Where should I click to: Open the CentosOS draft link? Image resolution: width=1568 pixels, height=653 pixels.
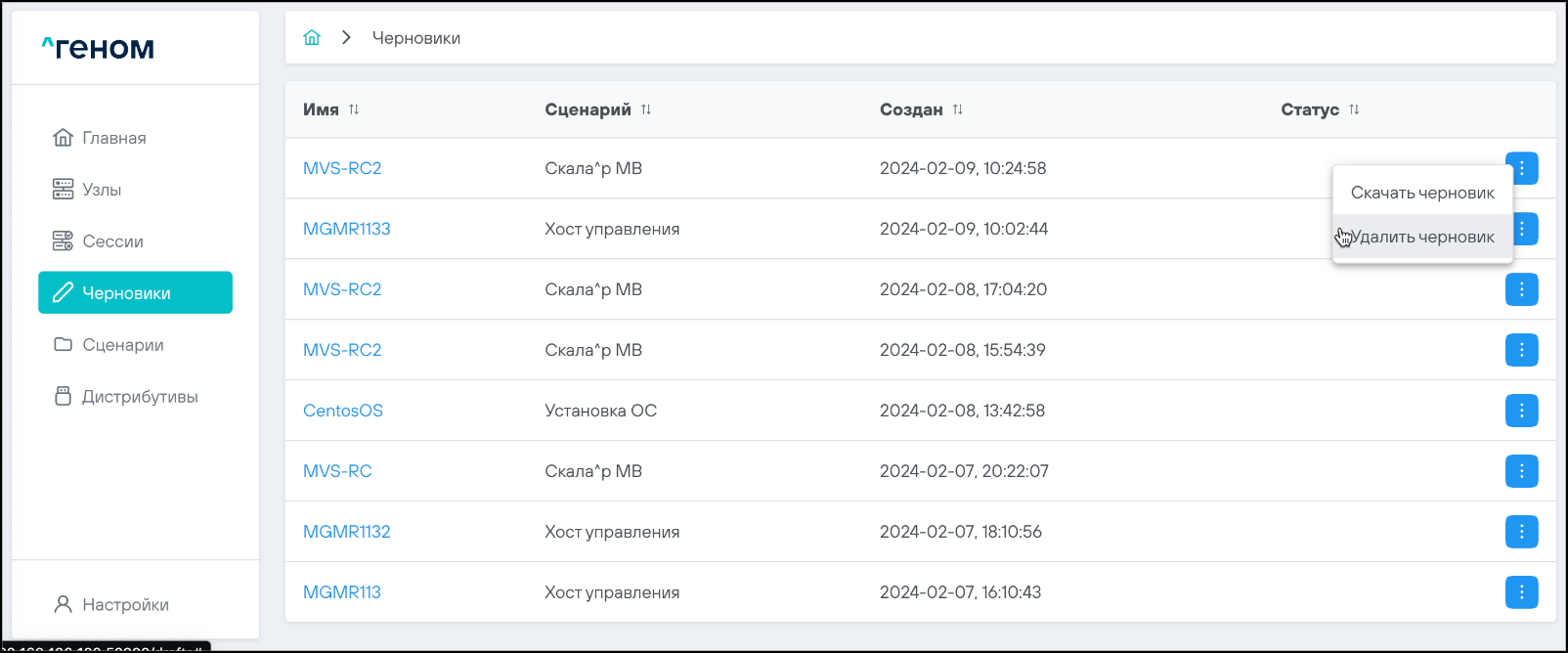[x=343, y=411]
